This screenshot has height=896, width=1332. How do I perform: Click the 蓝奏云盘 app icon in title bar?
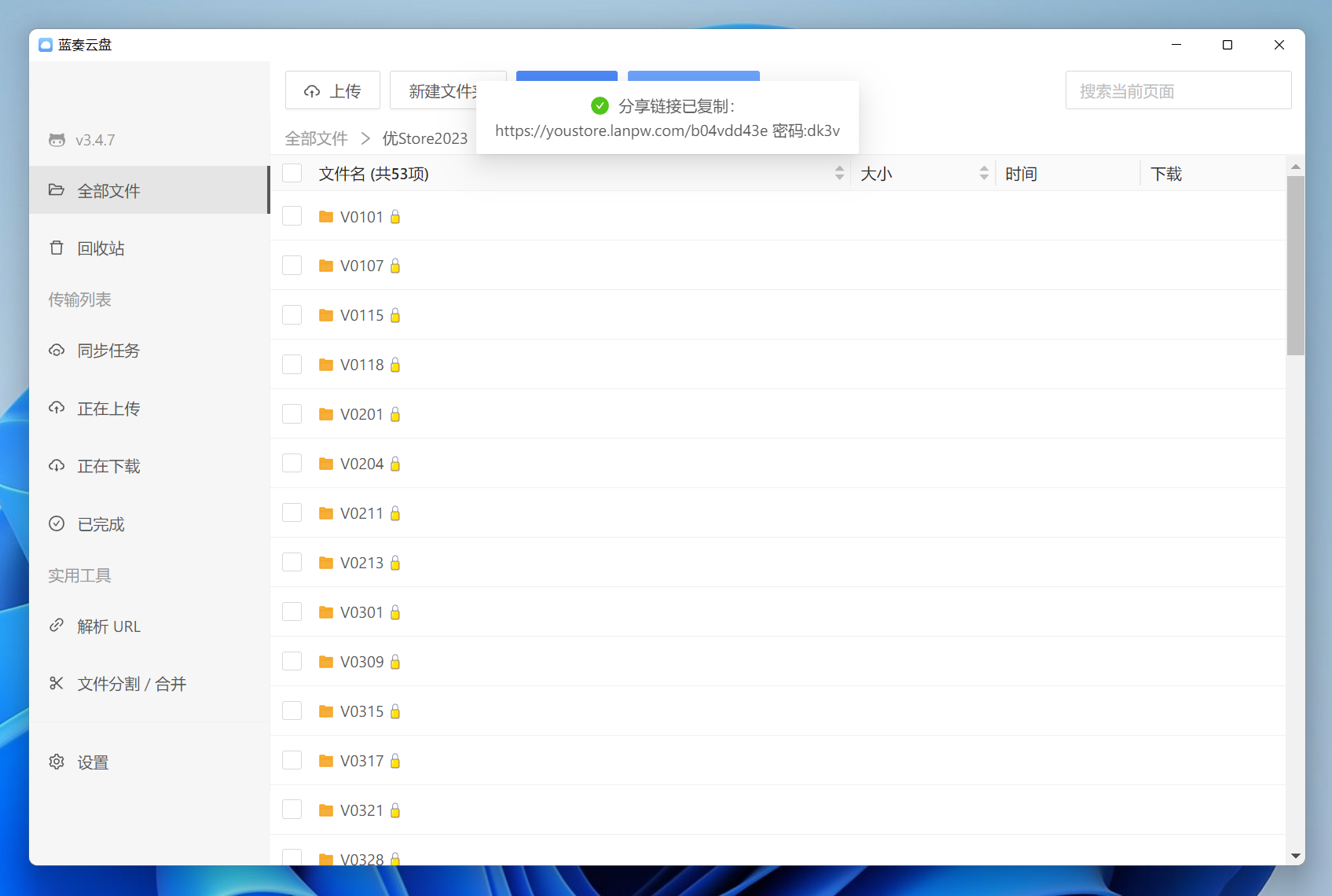point(46,45)
